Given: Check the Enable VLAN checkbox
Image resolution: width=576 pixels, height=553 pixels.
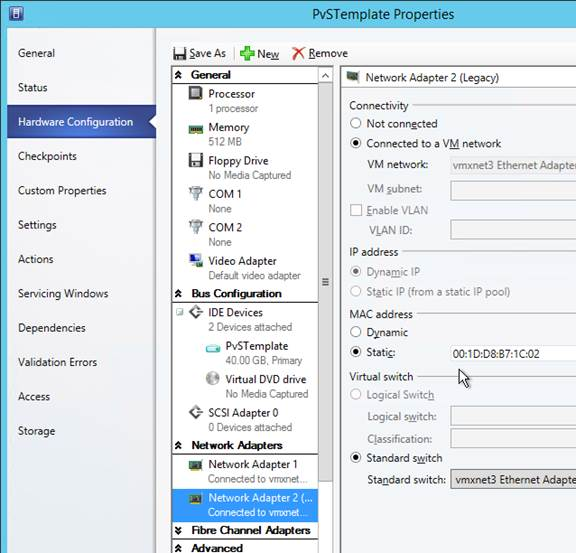Looking at the screenshot, I should coord(356,210).
